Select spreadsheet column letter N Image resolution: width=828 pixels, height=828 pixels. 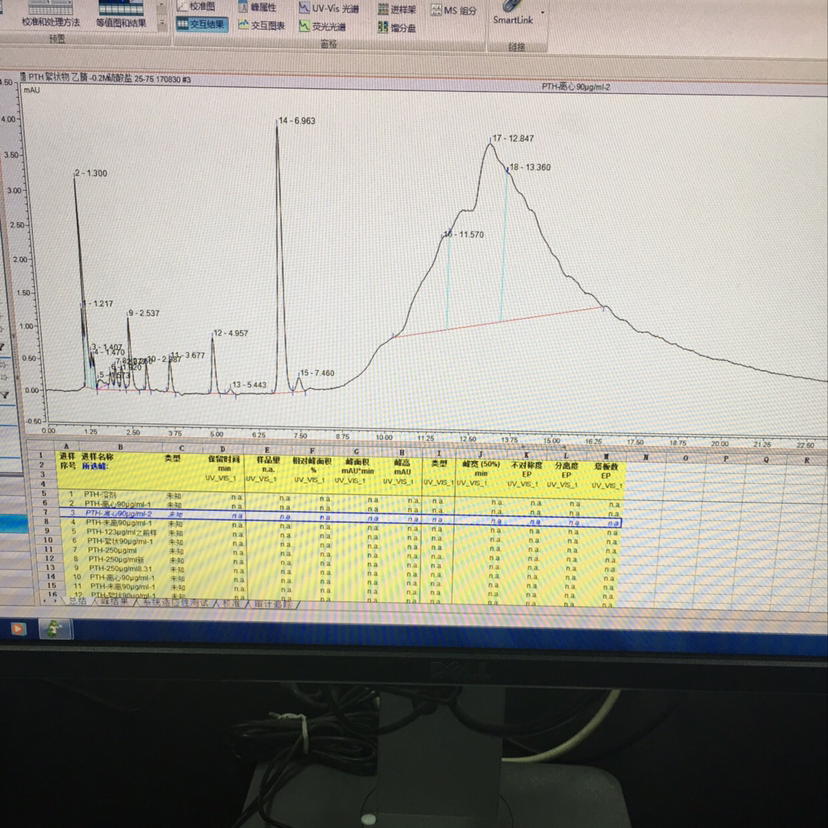(646, 457)
